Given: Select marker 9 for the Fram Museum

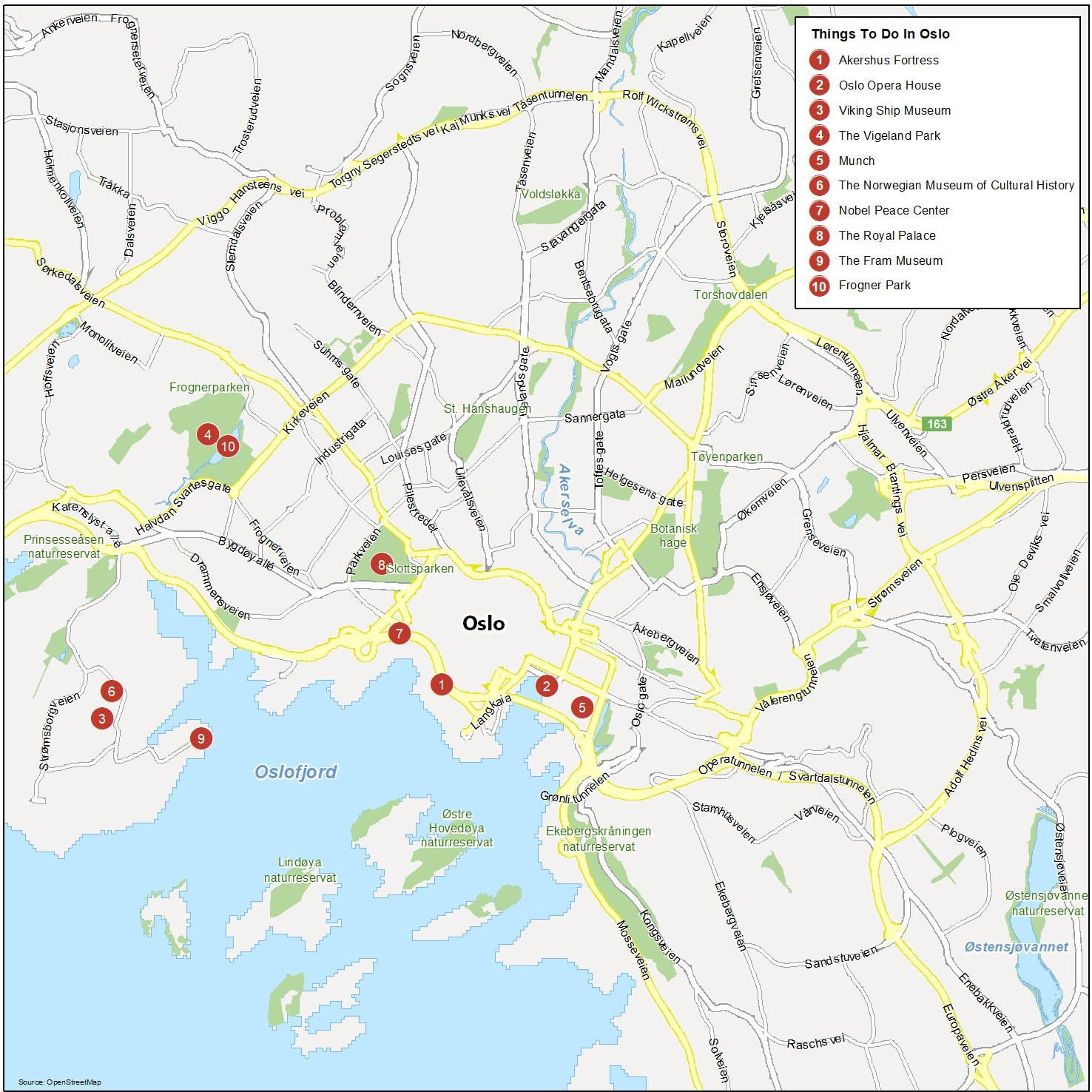Looking at the screenshot, I should tap(200, 738).
